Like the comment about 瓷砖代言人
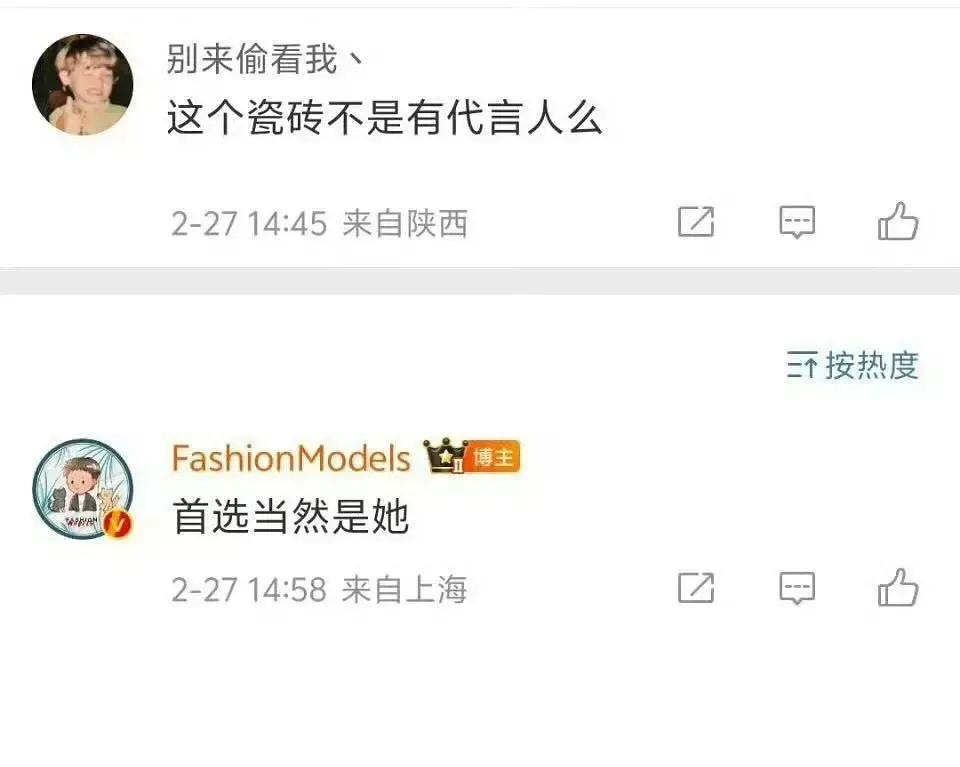This screenshot has height=767, width=960. (898, 221)
